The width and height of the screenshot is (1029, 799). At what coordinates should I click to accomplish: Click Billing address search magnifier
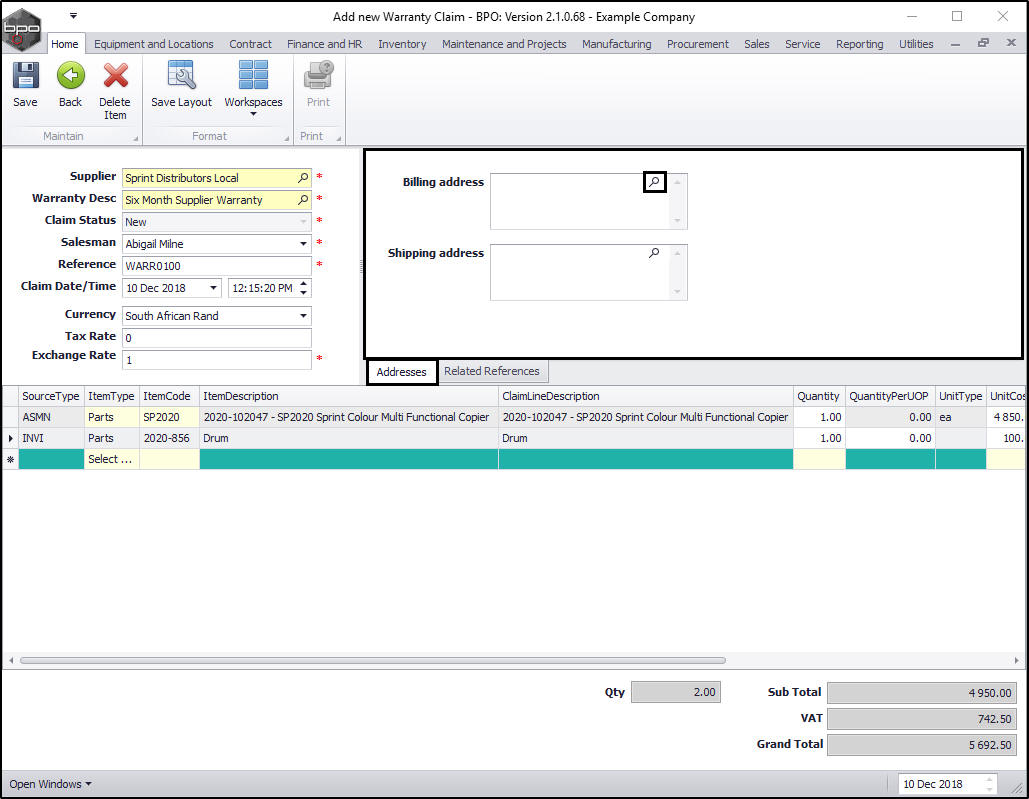654,182
